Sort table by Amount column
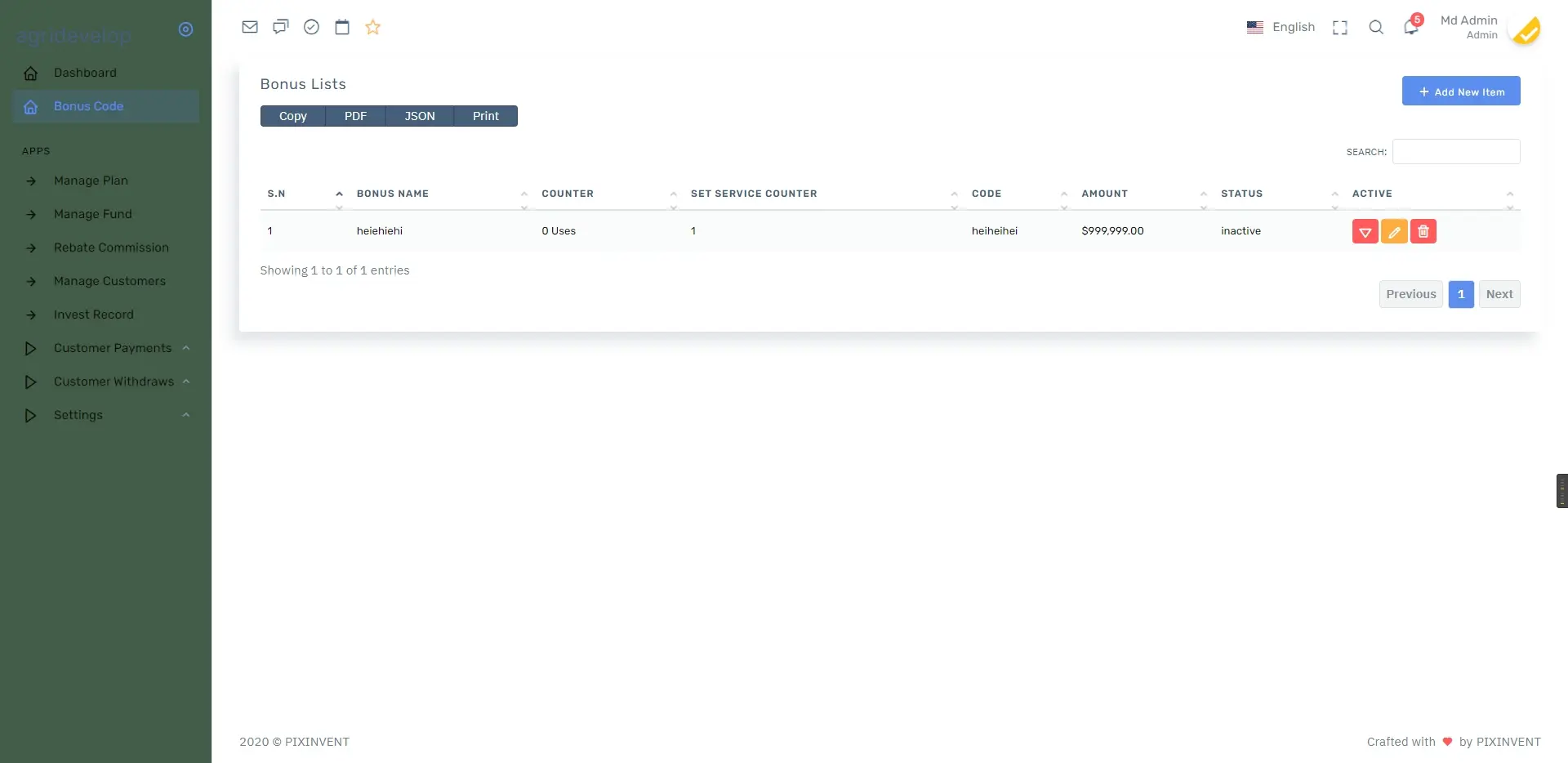Viewport: 1568px width, 763px height. (1144, 194)
